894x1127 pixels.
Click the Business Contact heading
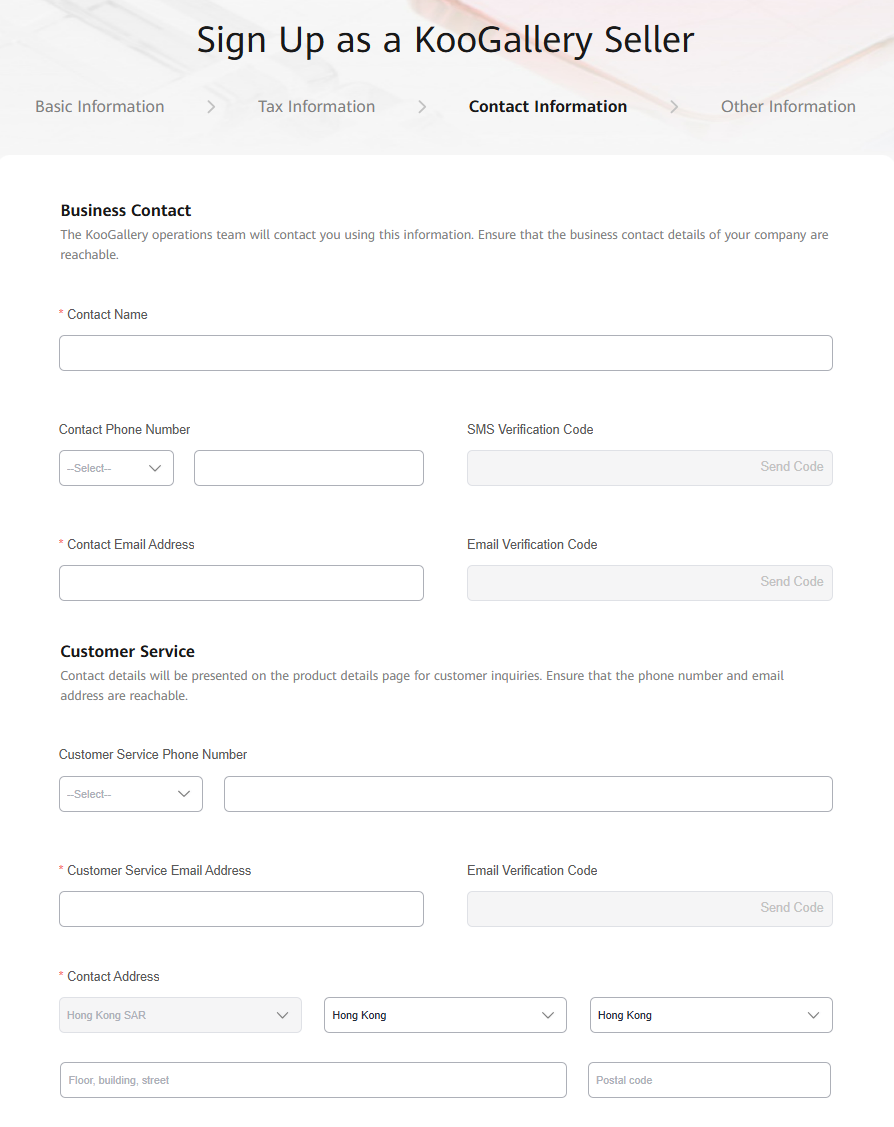coord(126,211)
